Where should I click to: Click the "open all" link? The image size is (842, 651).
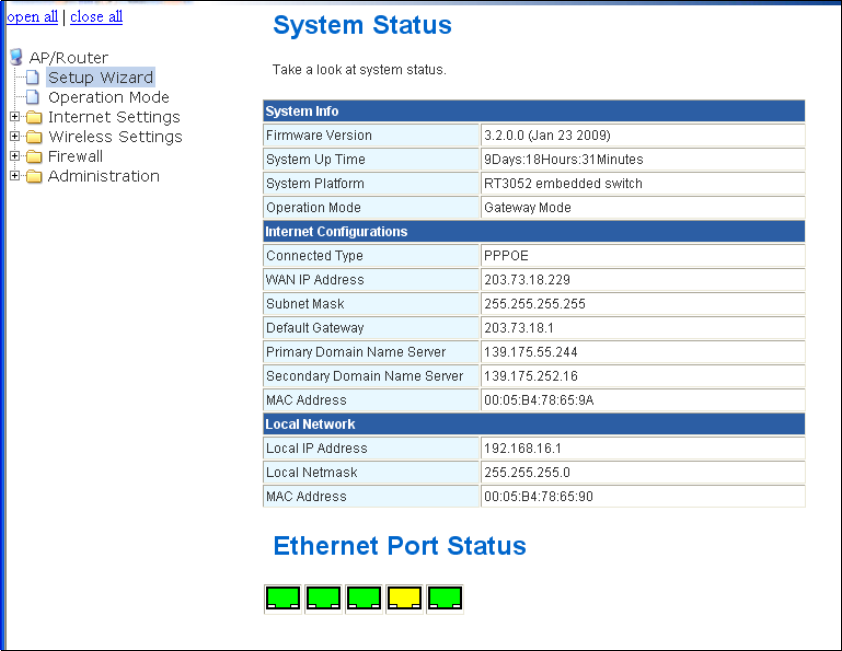tap(32, 17)
